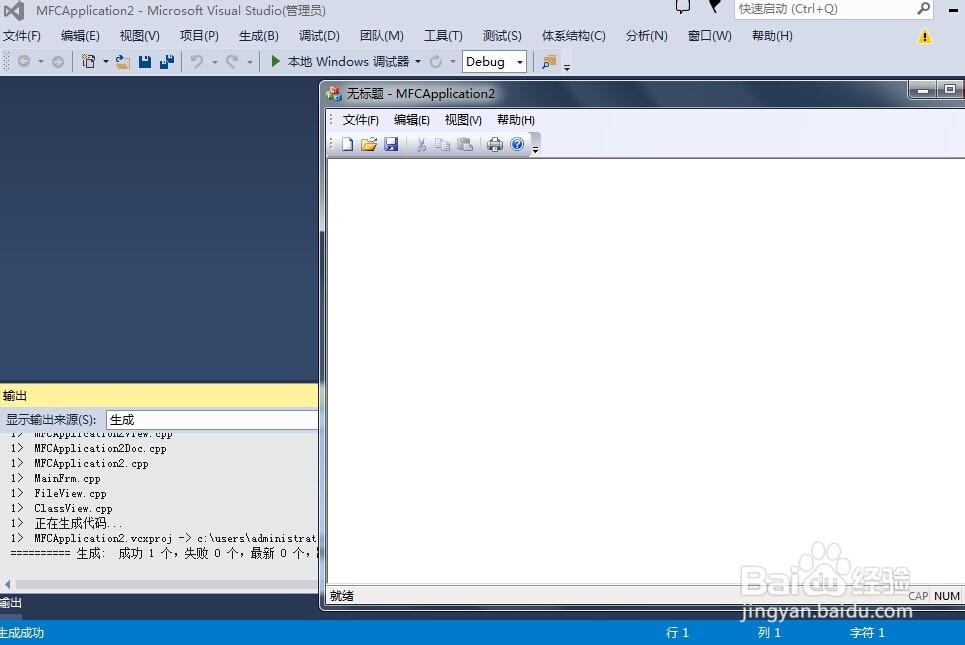Open 视图(V) menu in MFCApplication2 window
965x645 pixels.
463,120
